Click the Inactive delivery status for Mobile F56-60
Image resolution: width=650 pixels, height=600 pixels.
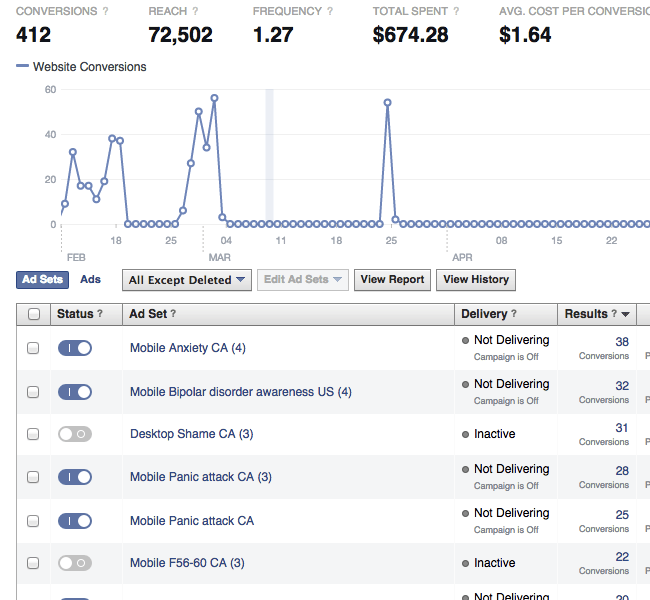pos(495,563)
